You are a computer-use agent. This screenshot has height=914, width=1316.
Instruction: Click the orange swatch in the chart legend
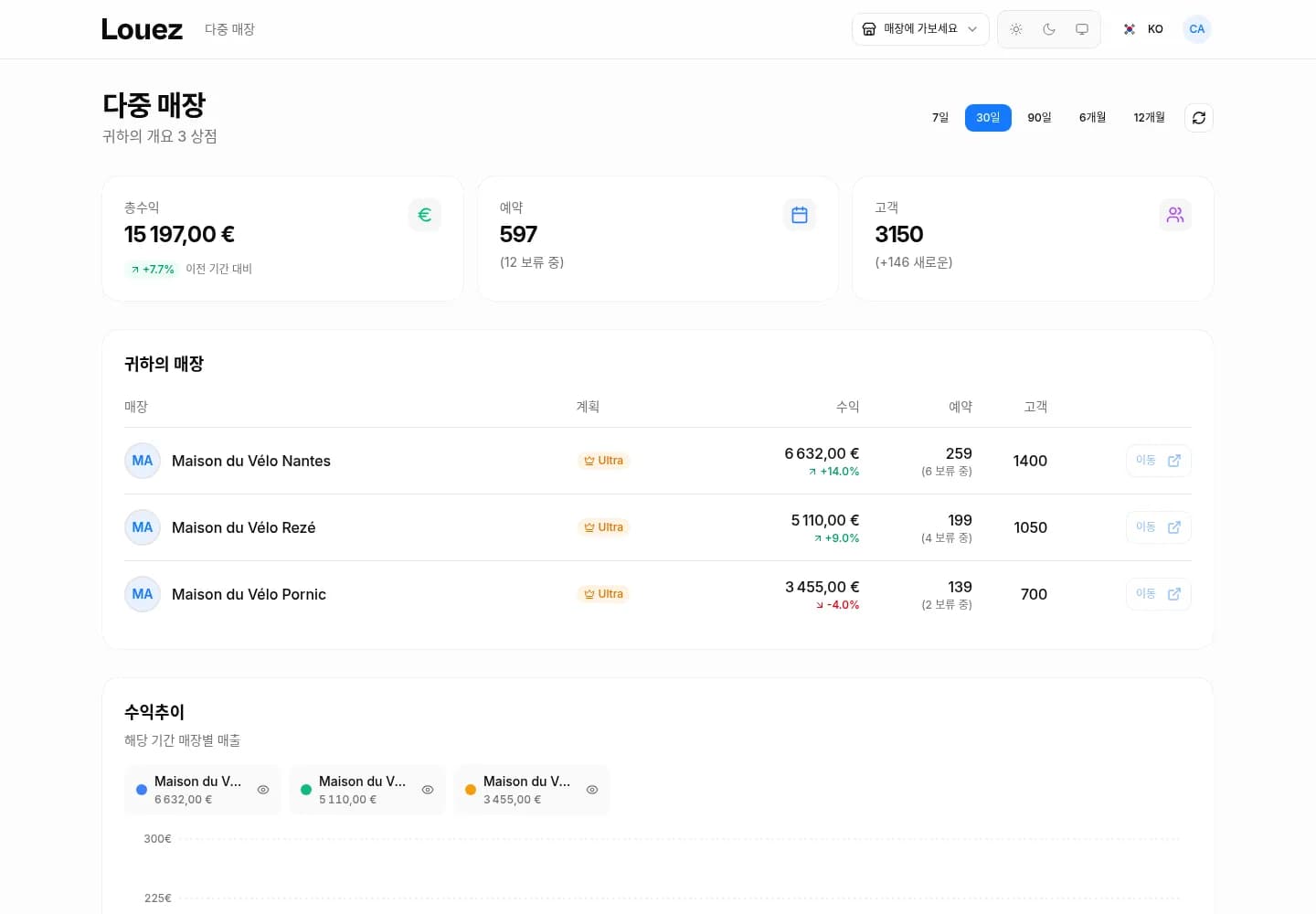coord(471,790)
